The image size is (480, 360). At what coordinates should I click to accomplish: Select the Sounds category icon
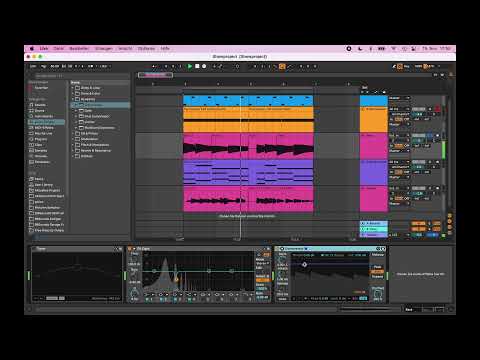[32, 105]
